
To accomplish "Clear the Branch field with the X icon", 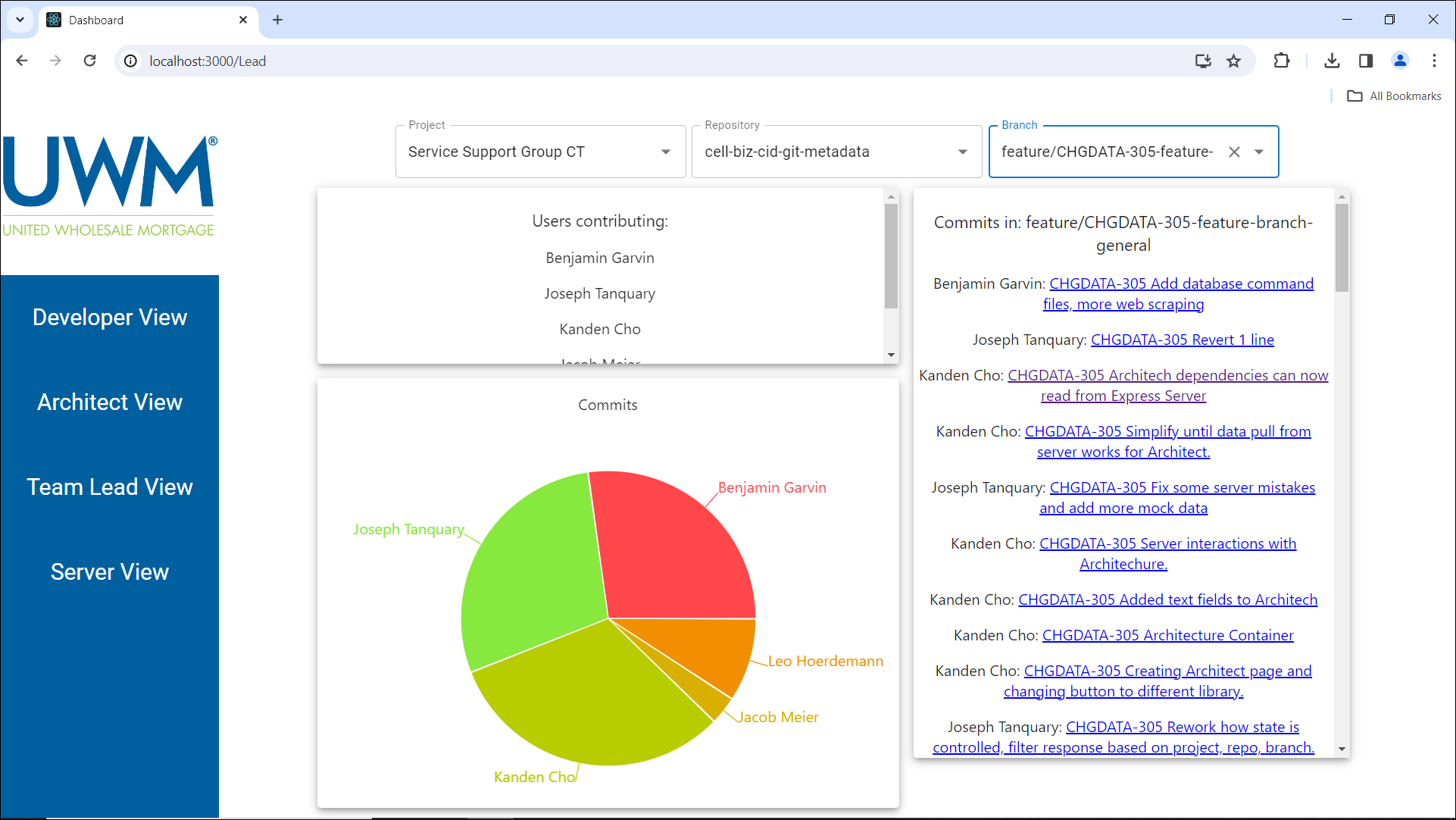I will tap(1234, 152).
